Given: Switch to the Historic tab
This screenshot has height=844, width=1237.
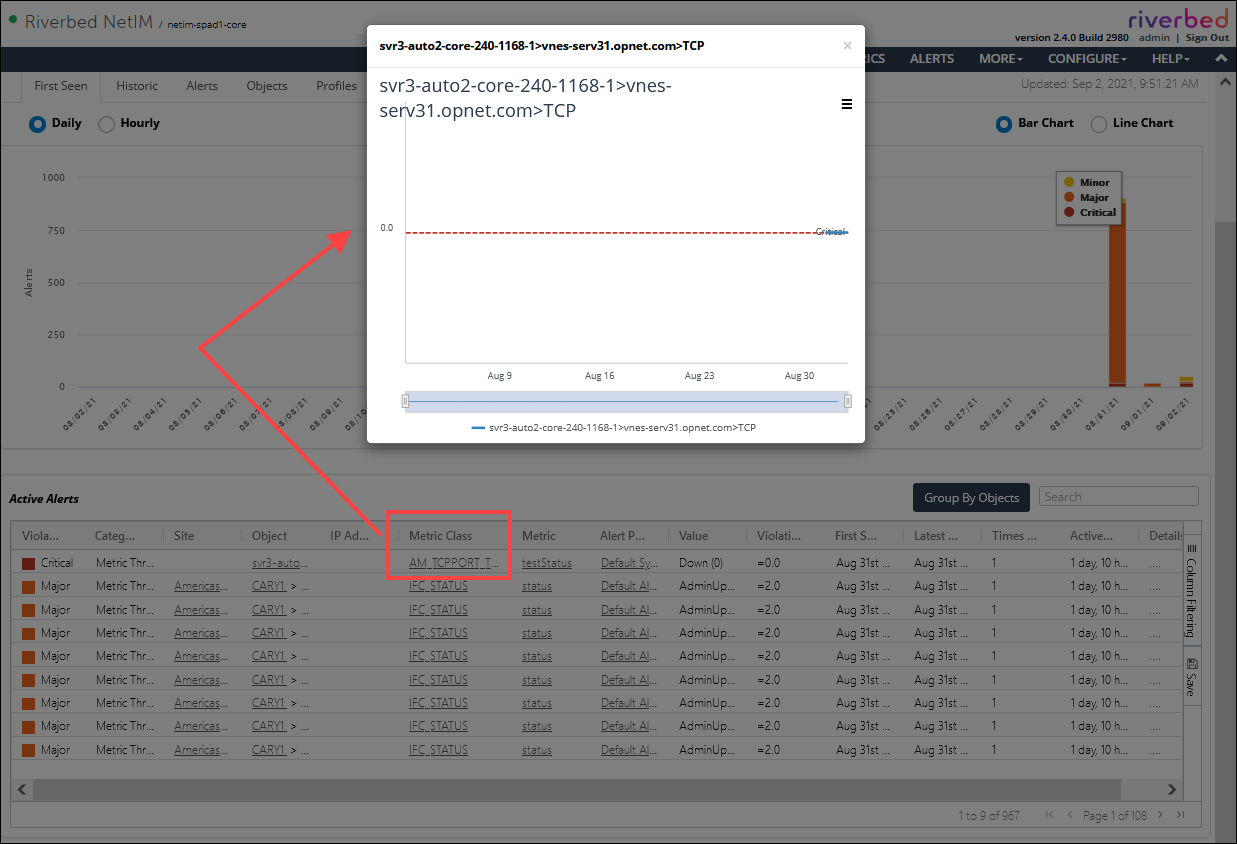Looking at the screenshot, I should point(137,86).
